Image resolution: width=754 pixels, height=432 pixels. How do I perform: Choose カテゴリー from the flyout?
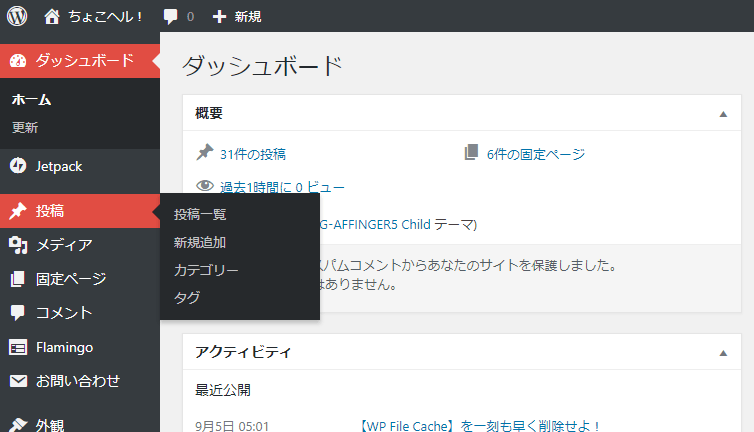coord(206,270)
